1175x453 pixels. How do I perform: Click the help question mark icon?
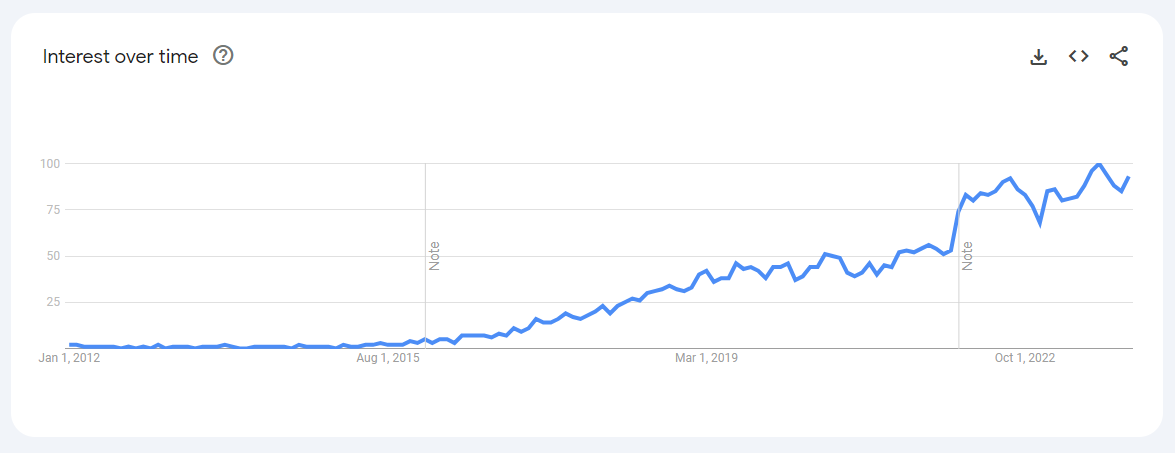tap(224, 56)
